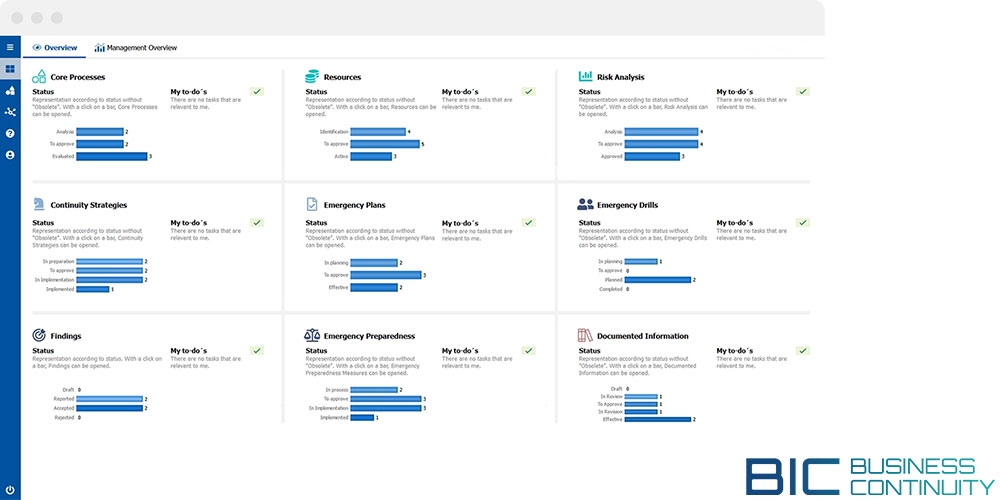
Task: Click the Documented Information books icon
Action: [585, 335]
